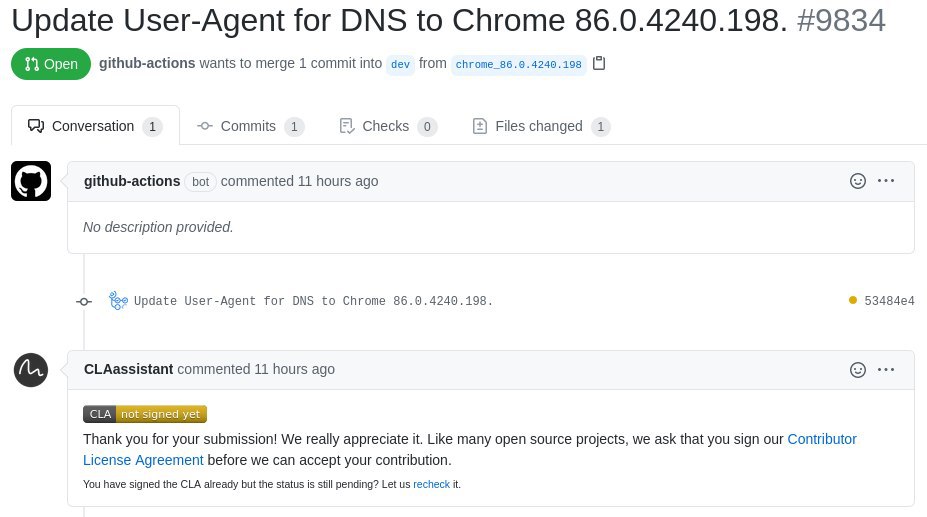The image size is (927, 517).
Task: Click the recheck link
Action: (432, 484)
